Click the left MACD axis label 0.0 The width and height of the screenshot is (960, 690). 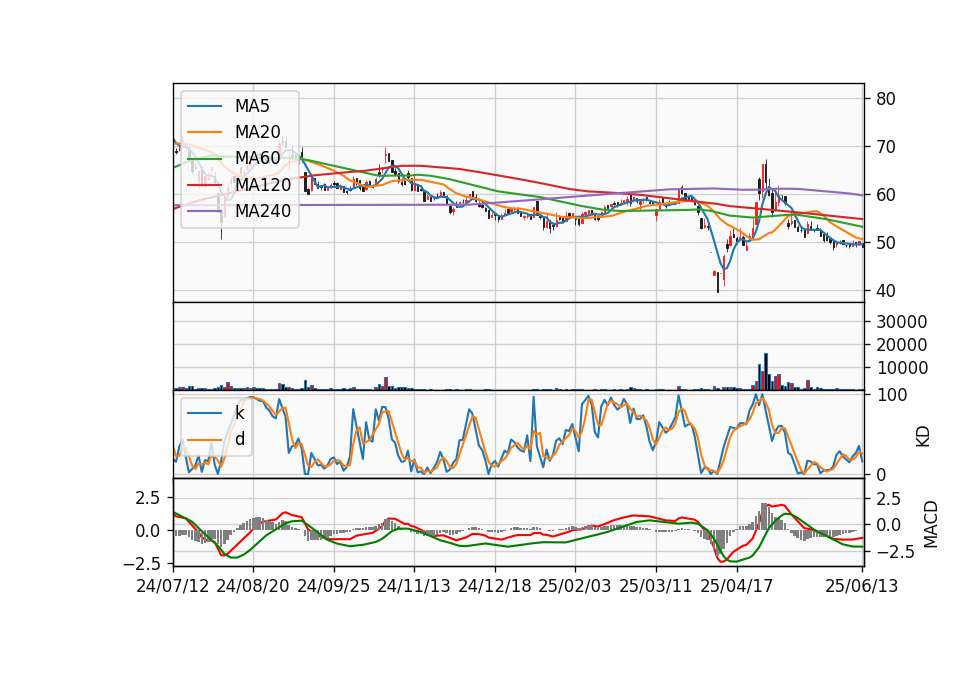(148, 530)
